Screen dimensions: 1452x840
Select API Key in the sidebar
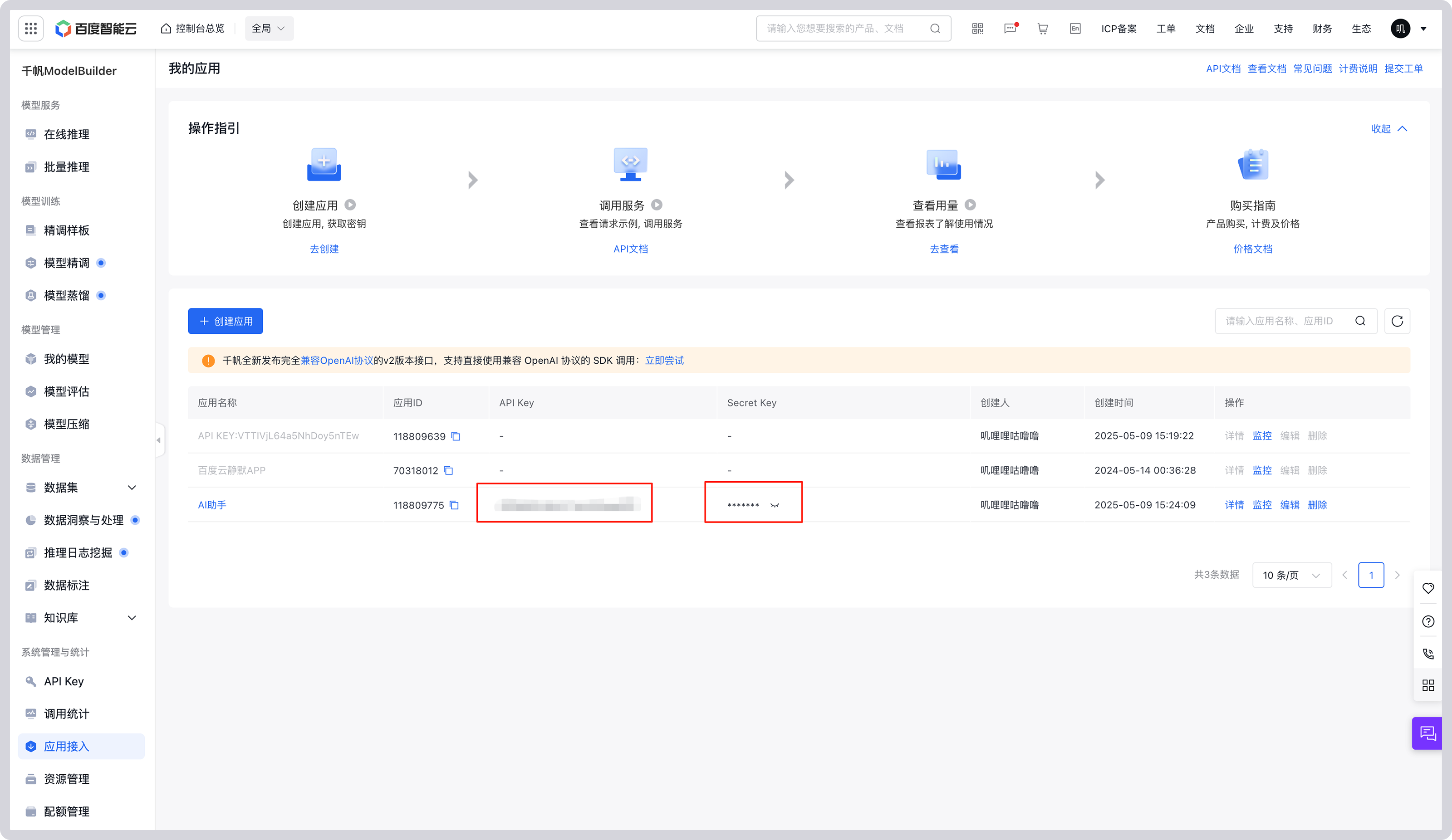pos(64,681)
